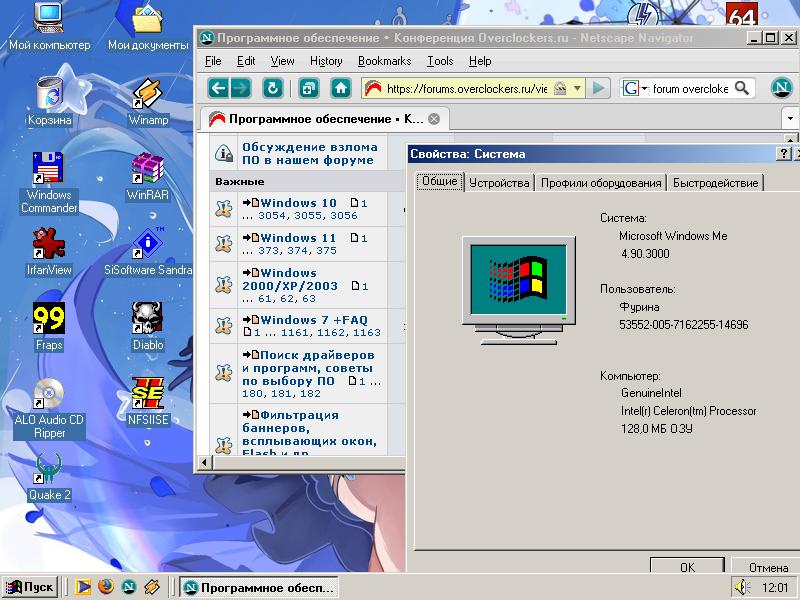Screen dimensions: 800x600
Task: Open the Bookmarks menu
Action: pyautogui.click(x=385, y=61)
